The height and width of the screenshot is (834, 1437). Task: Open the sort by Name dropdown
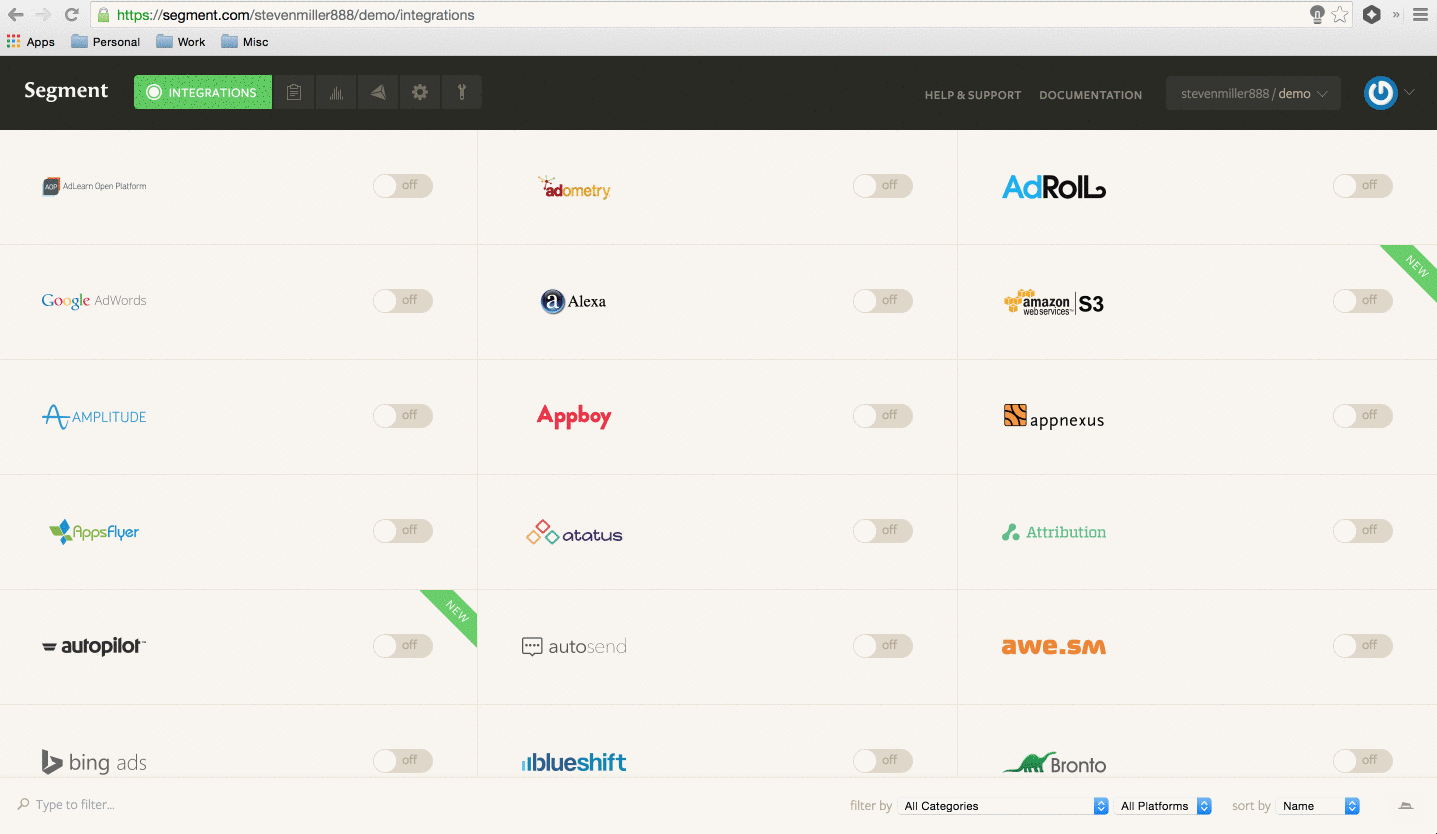point(1318,806)
